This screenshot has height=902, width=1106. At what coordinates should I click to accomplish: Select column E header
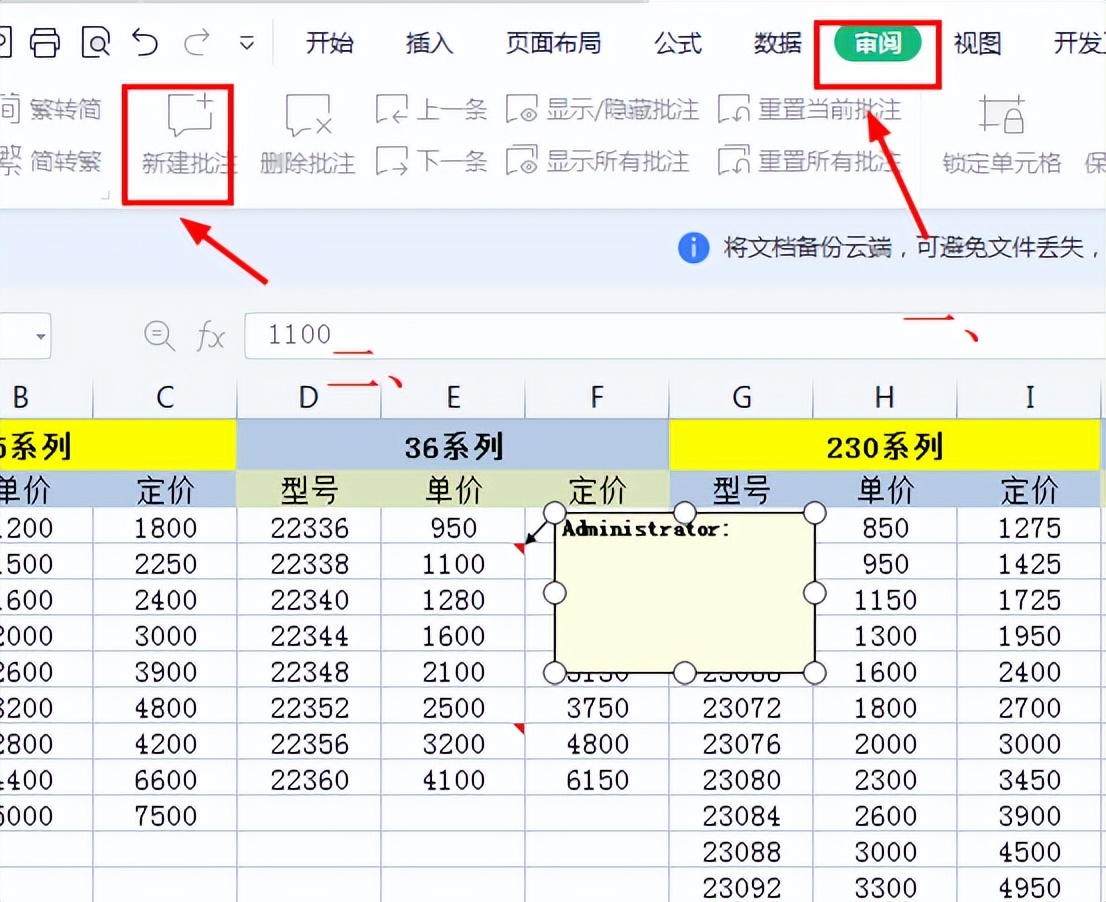click(453, 397)
